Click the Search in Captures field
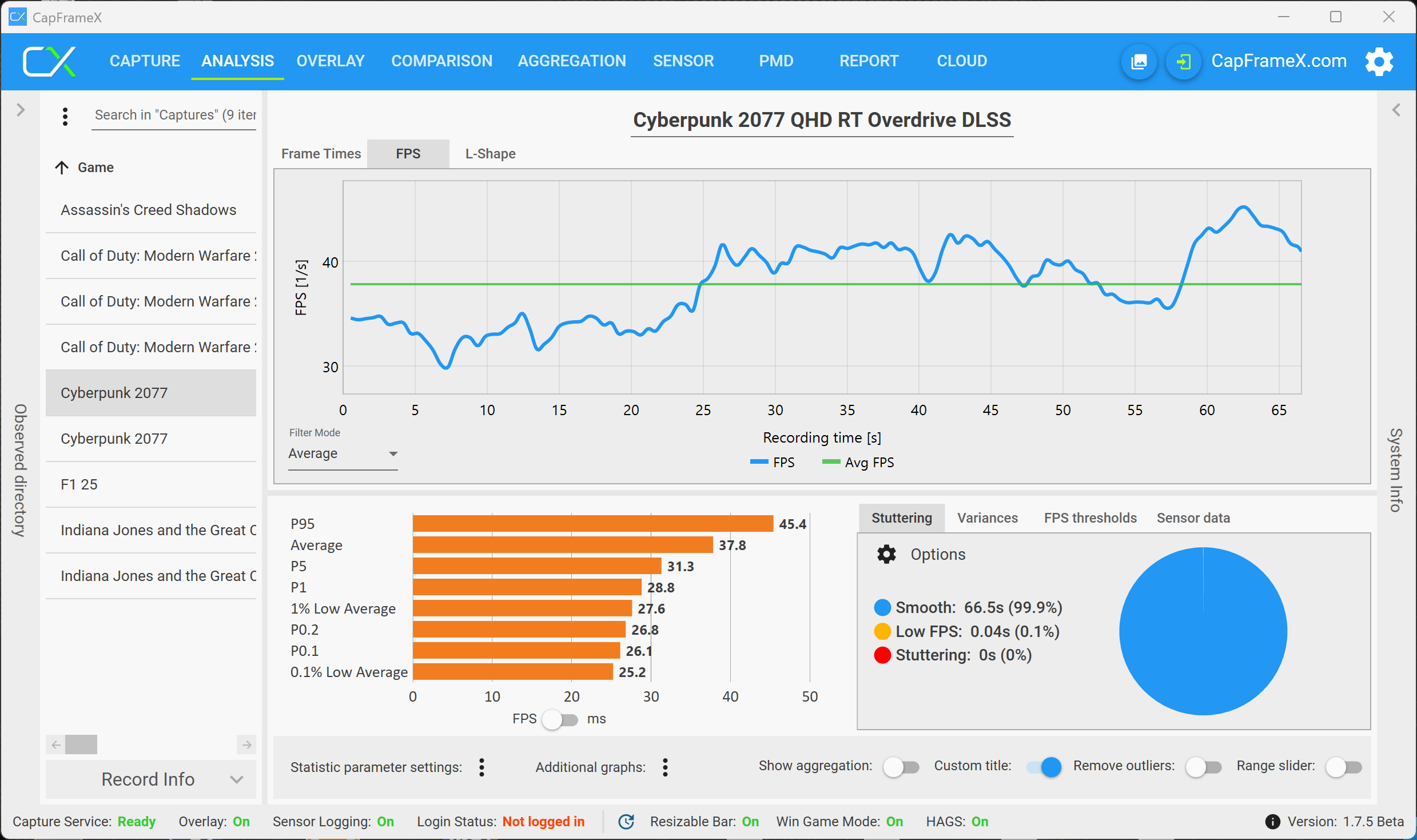This screenshot has height=840, width=1417. pyautogui.click(x=174, y=115)
